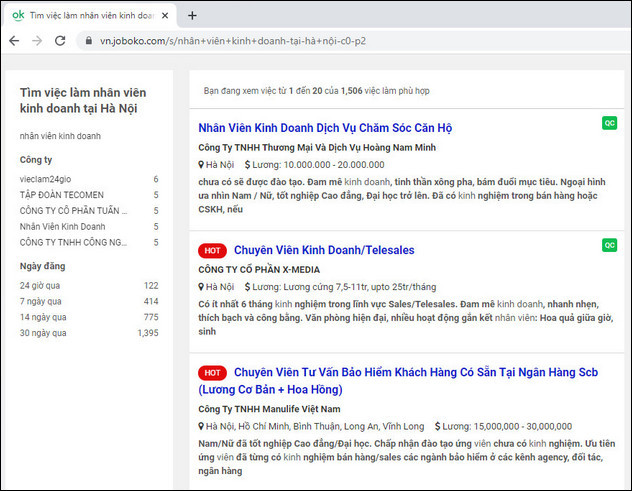Reload the page with the refresh icon
632x491 pixels.
60,41
